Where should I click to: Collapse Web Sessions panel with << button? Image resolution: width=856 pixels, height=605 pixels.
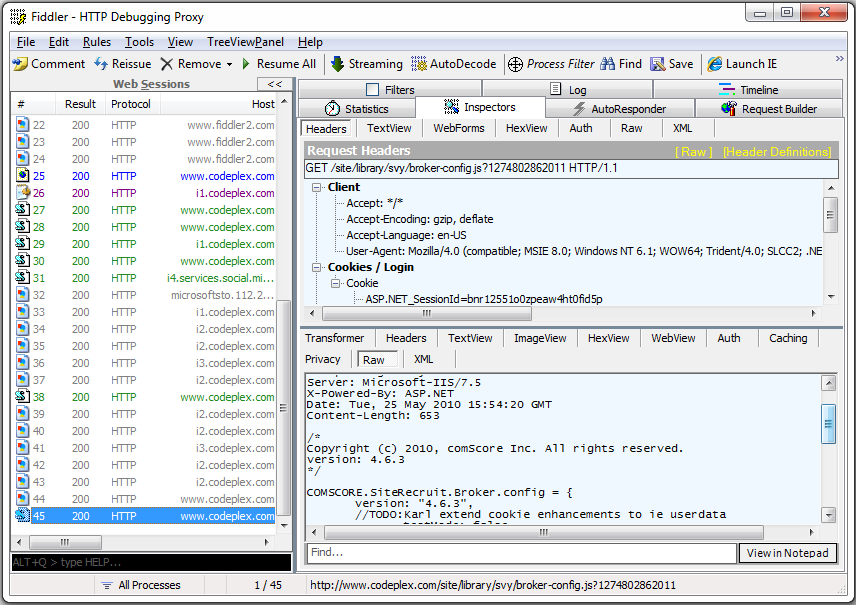[275, 84]
